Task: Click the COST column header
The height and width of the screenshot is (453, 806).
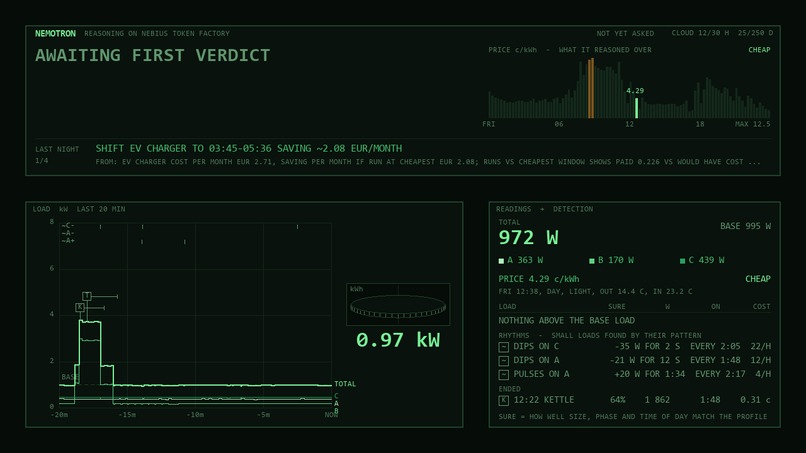Action: coord(761,306)
